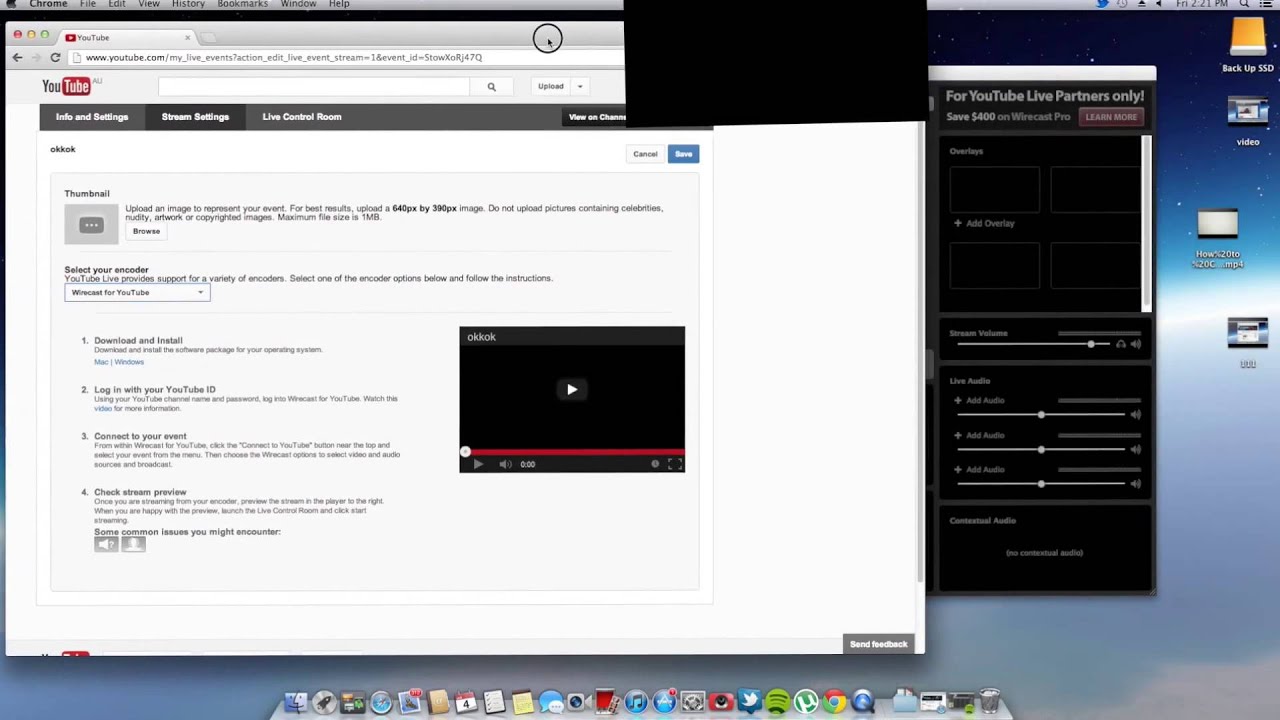Image resolution: width=1280 pixels, height=720 pixels.
Task: Open the History menu
Action: click(188, 4)
